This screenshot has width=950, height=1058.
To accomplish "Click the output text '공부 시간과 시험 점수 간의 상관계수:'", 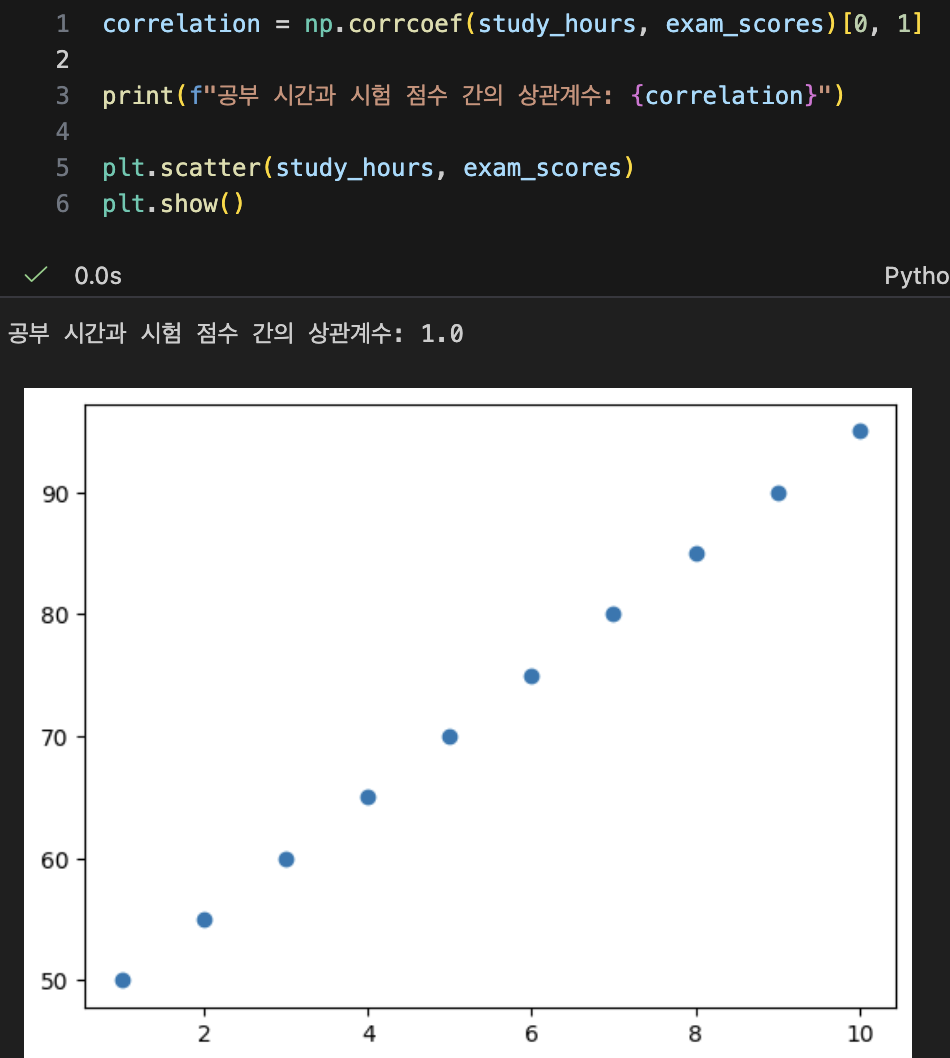I will pos(206,333).
